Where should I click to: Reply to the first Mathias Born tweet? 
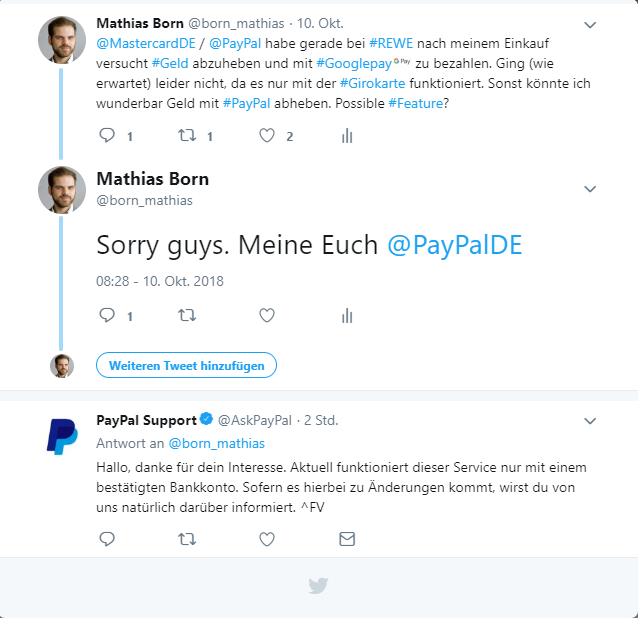pos(108,136)
